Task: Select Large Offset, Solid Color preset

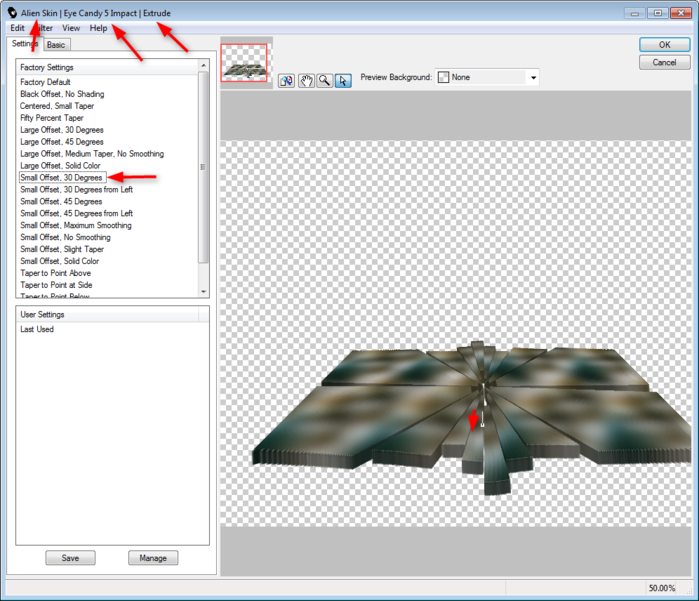Action: click(x=60, y=166)
